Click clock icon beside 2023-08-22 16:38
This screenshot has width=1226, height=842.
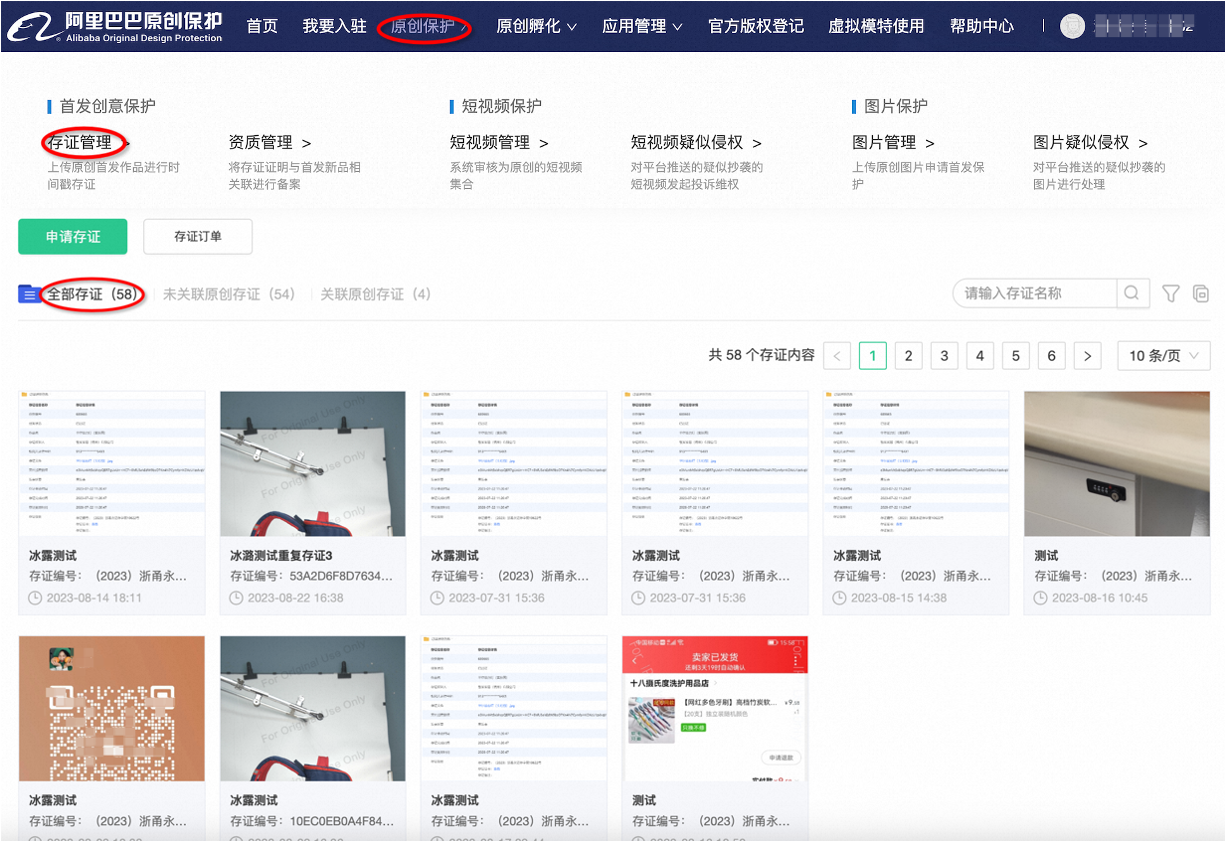tap(237, 598)
